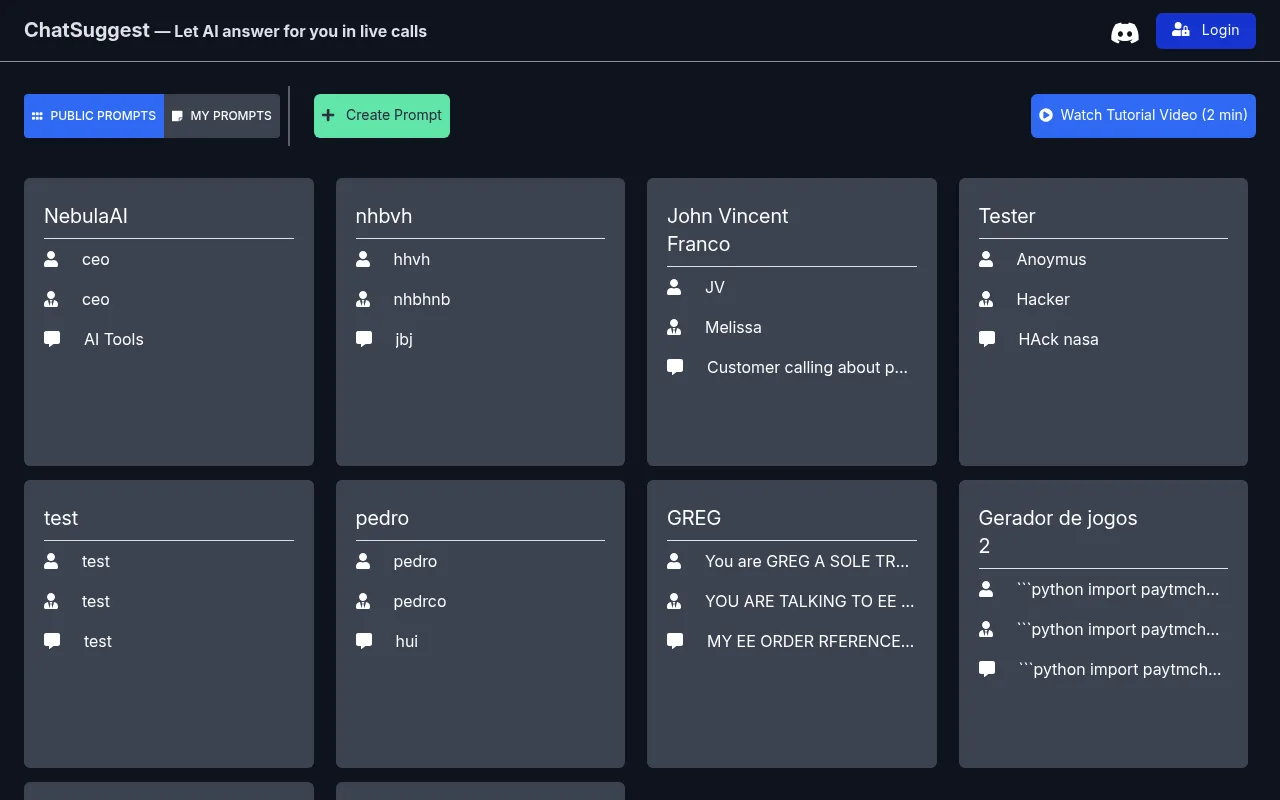The image size is (1280, 800).
Task: Select MY EE ORDER RFERENCE... text
Action: point(810,641)
